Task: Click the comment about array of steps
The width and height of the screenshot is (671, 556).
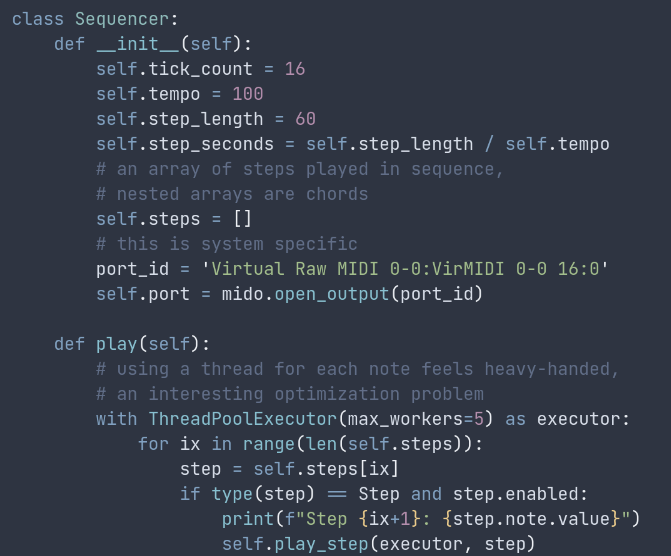Action: point(300,169)
